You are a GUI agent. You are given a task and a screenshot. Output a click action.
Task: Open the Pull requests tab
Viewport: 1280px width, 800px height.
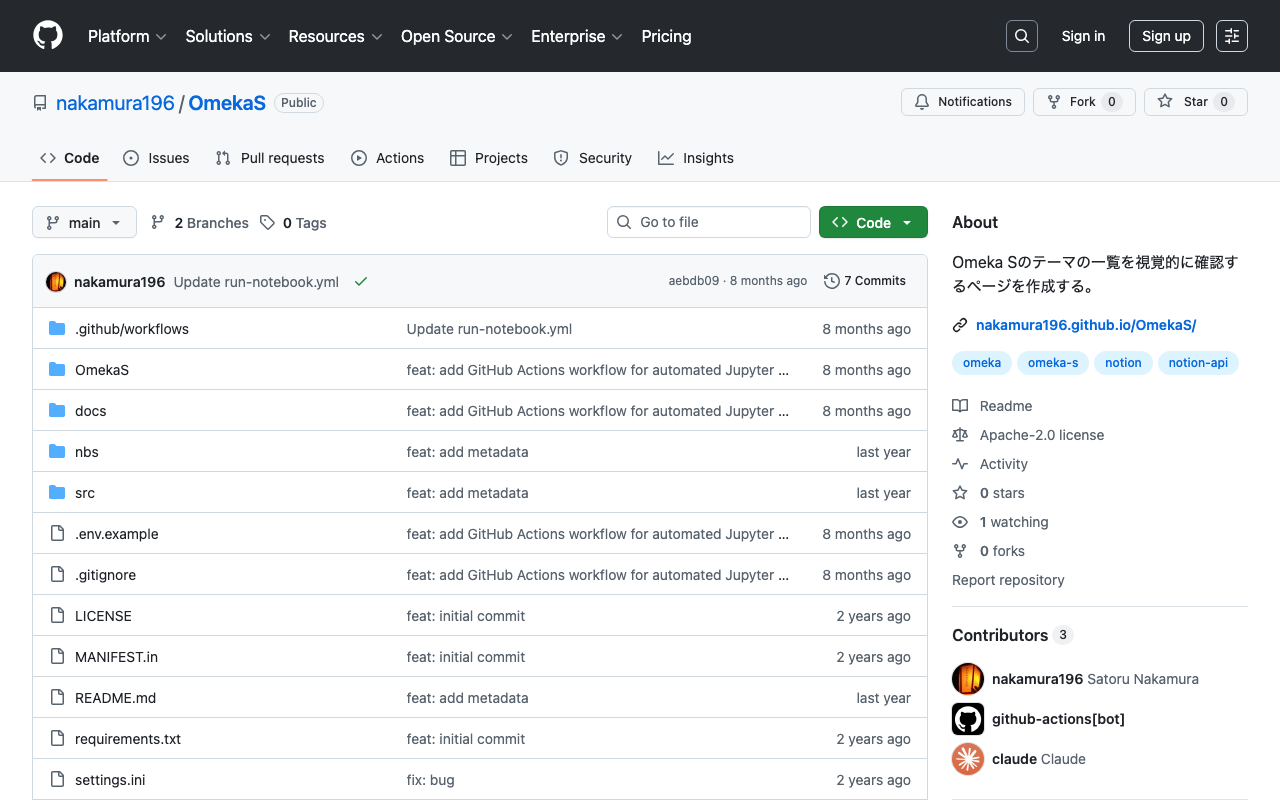click(x=270, y=158)
